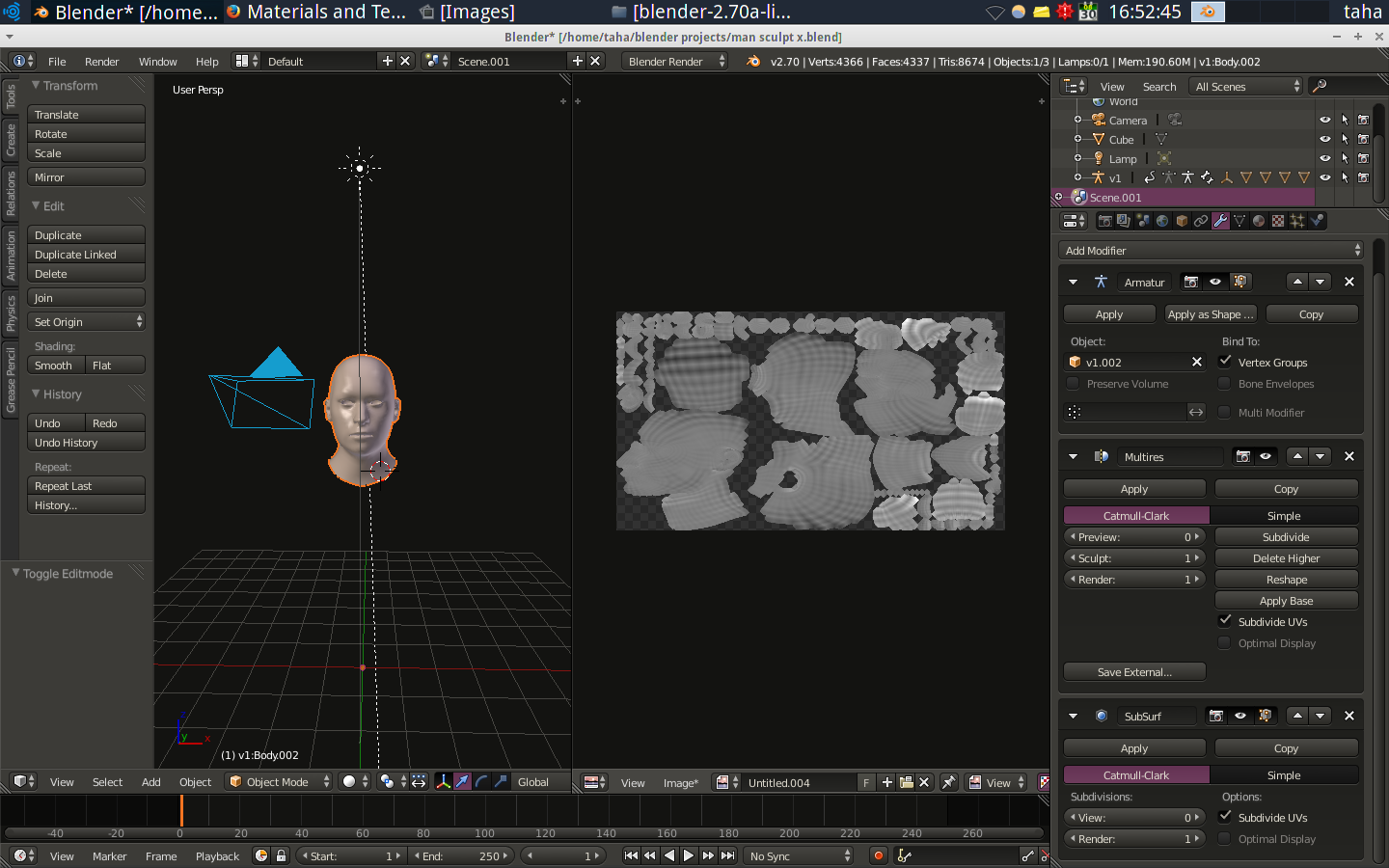Open an image with the folder icon
1389x868 pixels.
(906, 782)
